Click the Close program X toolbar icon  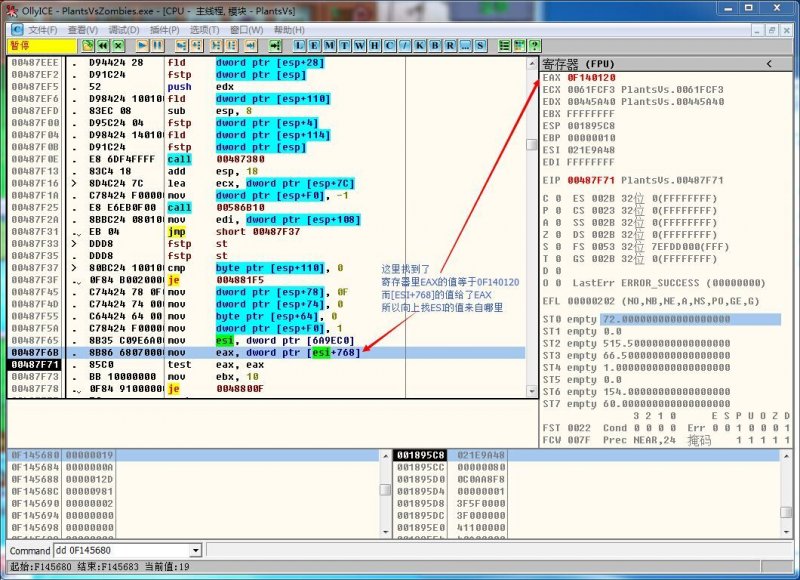[118, 46]
